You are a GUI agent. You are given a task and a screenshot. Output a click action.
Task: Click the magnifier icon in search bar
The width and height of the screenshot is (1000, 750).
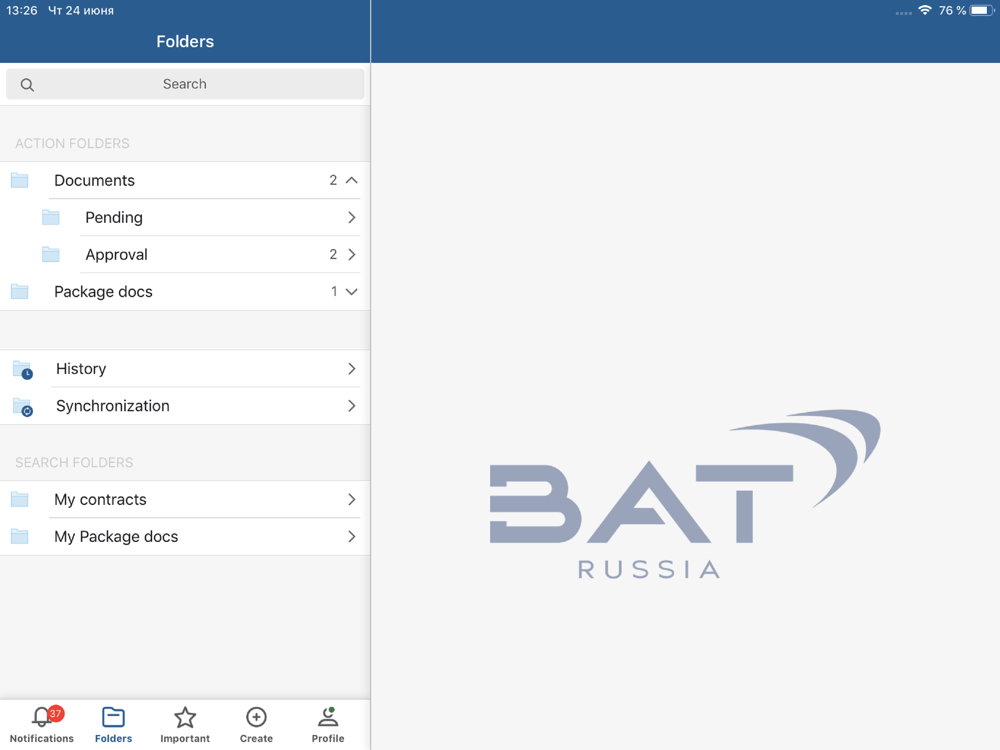(27, 85)
